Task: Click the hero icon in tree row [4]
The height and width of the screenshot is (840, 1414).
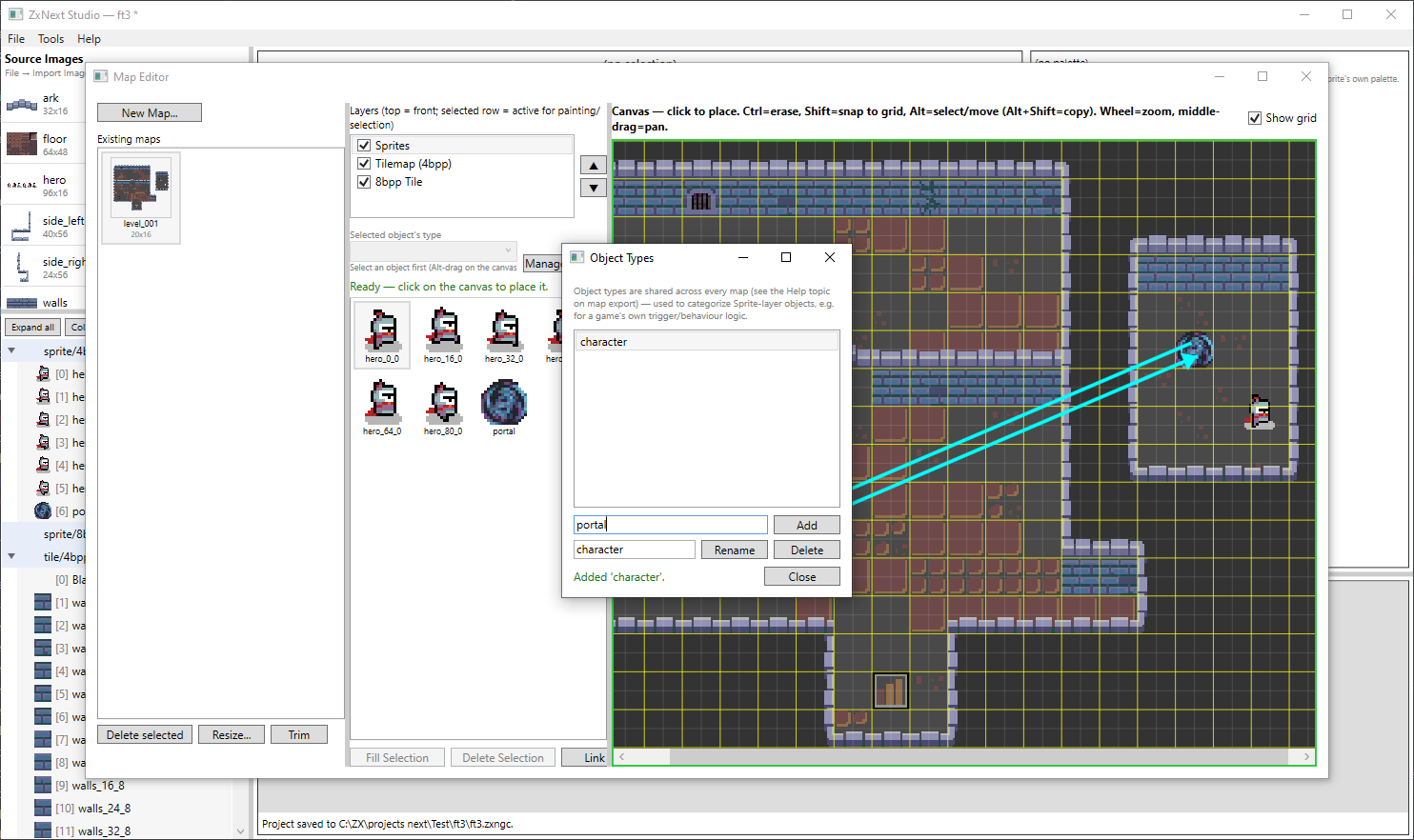Action: (43, 466)
